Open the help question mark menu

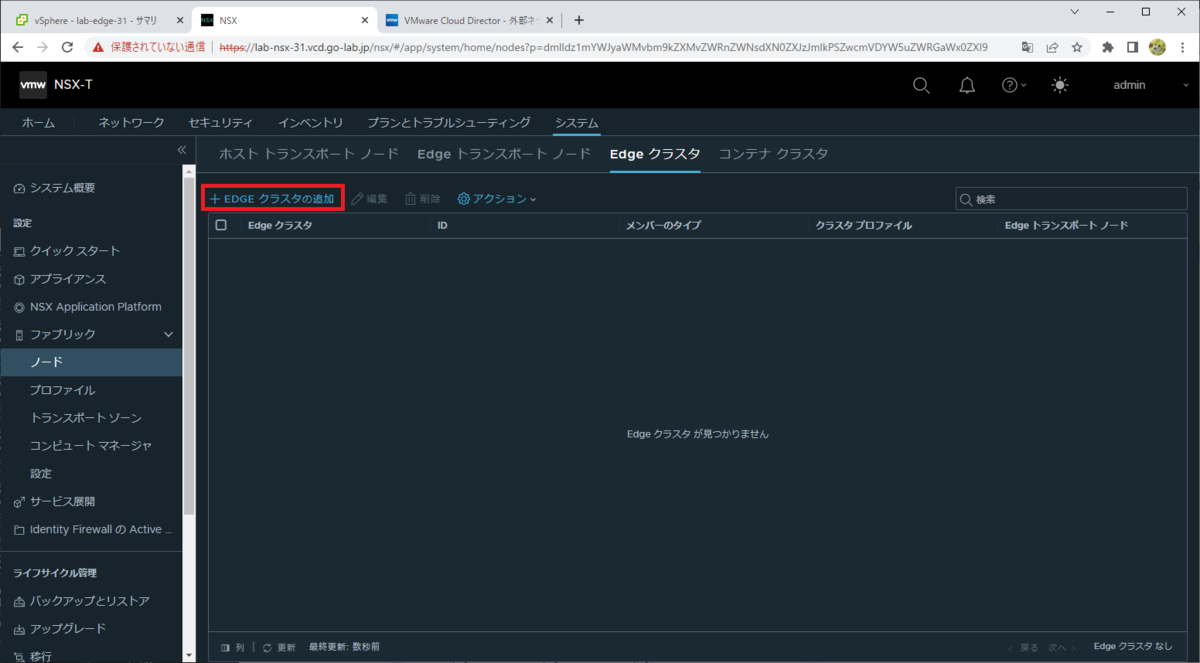coord(1014,85)
